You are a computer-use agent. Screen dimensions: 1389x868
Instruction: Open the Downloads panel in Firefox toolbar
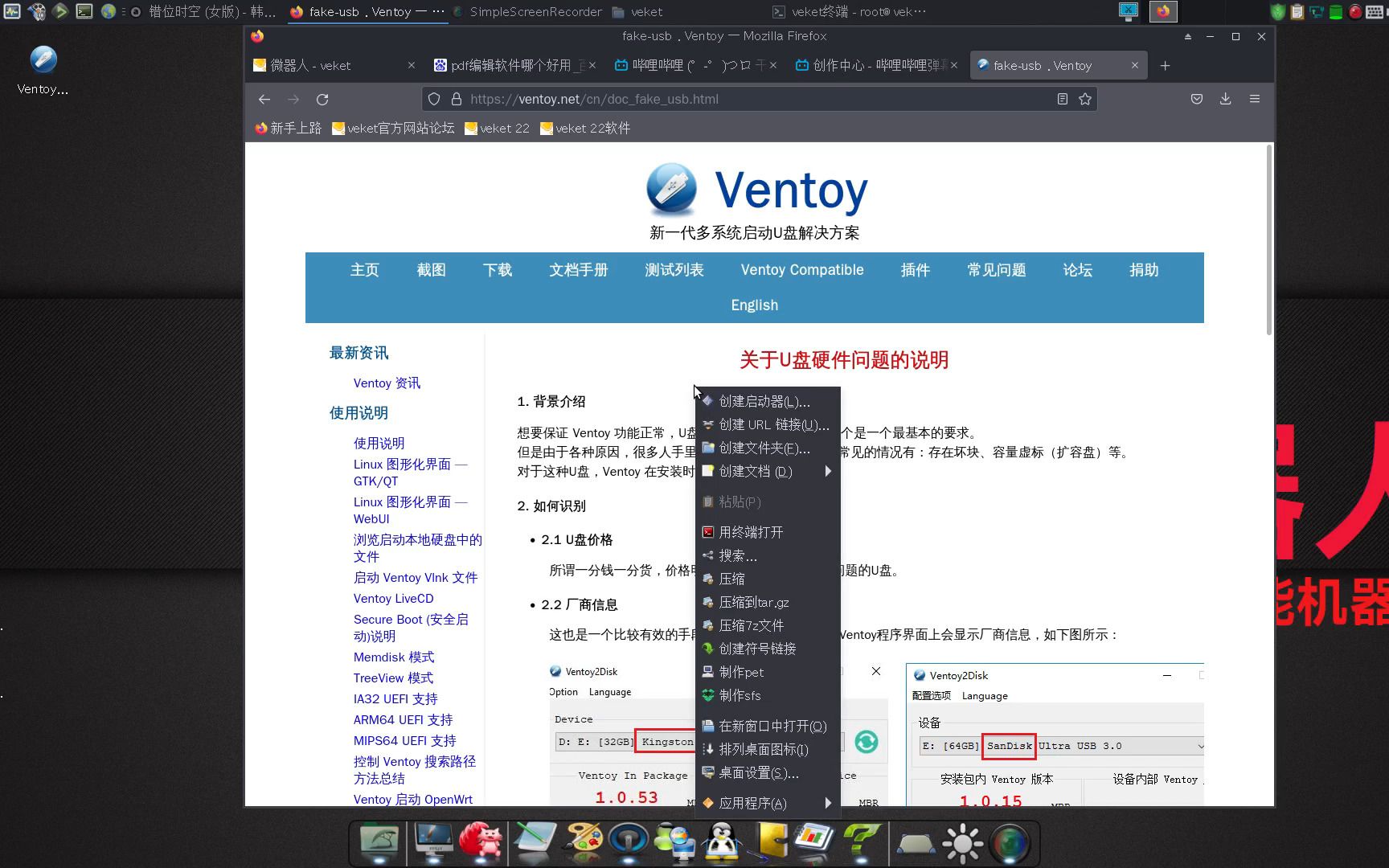pyautogui.click(x=1225, y=99)
